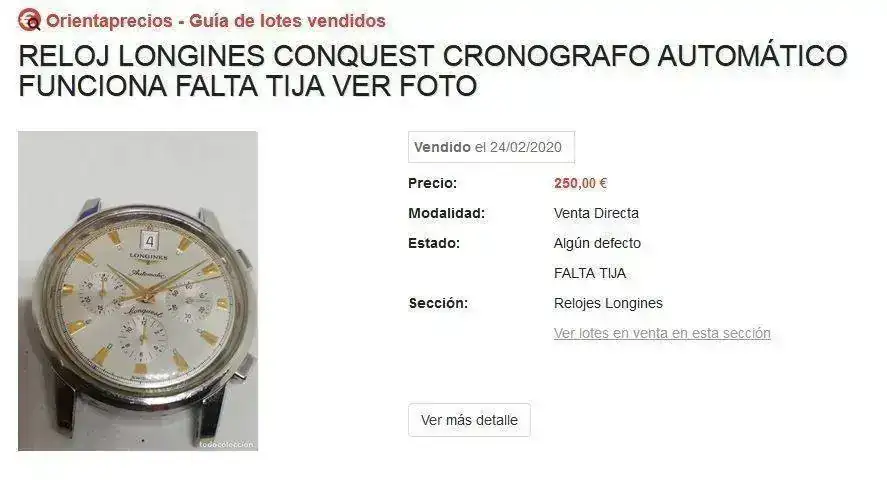Screen dimensions: 887x486
Task: Click the Vendido word in sold badge
Action: click(442, 147)
